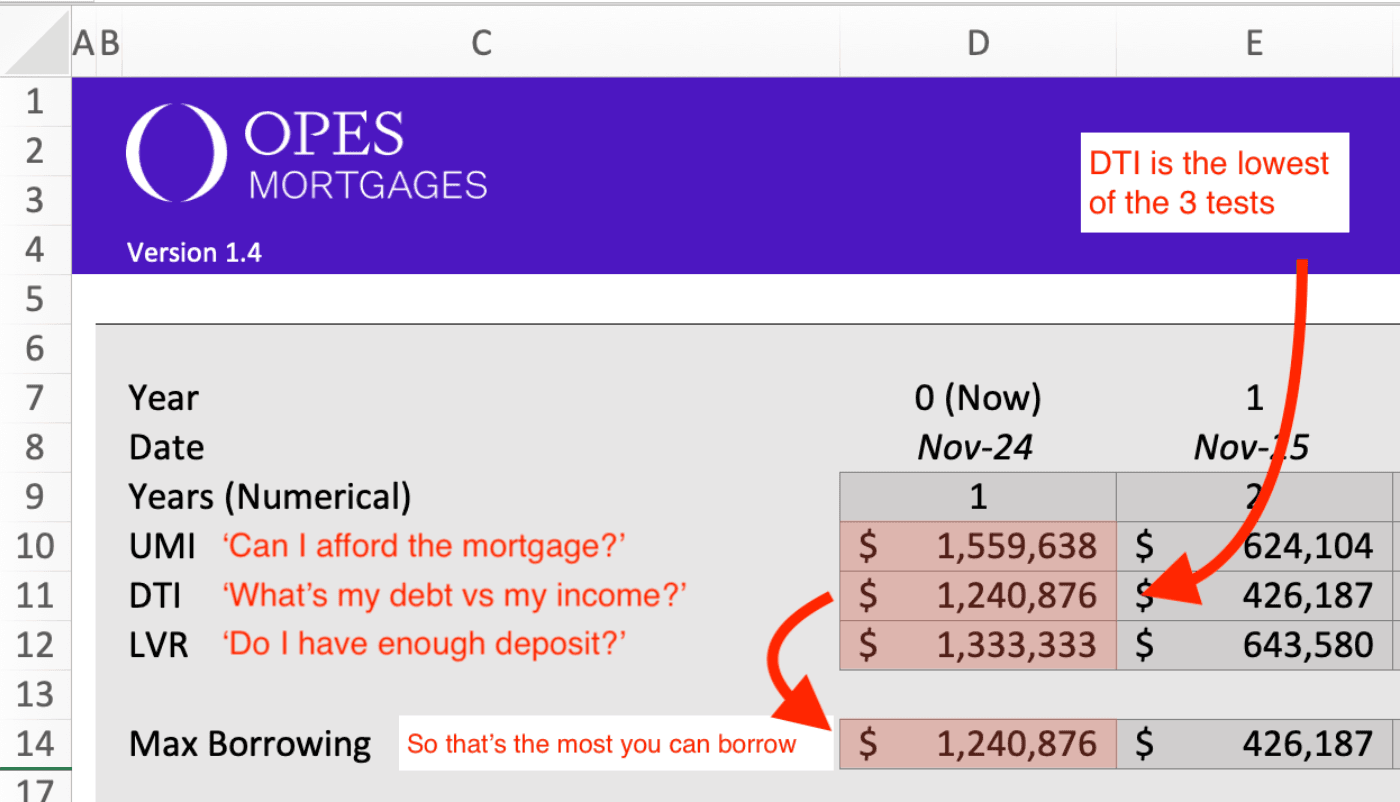Click the OPES Mortgages logo
Screen dimensions: 1400x802
tap(306, 153)
